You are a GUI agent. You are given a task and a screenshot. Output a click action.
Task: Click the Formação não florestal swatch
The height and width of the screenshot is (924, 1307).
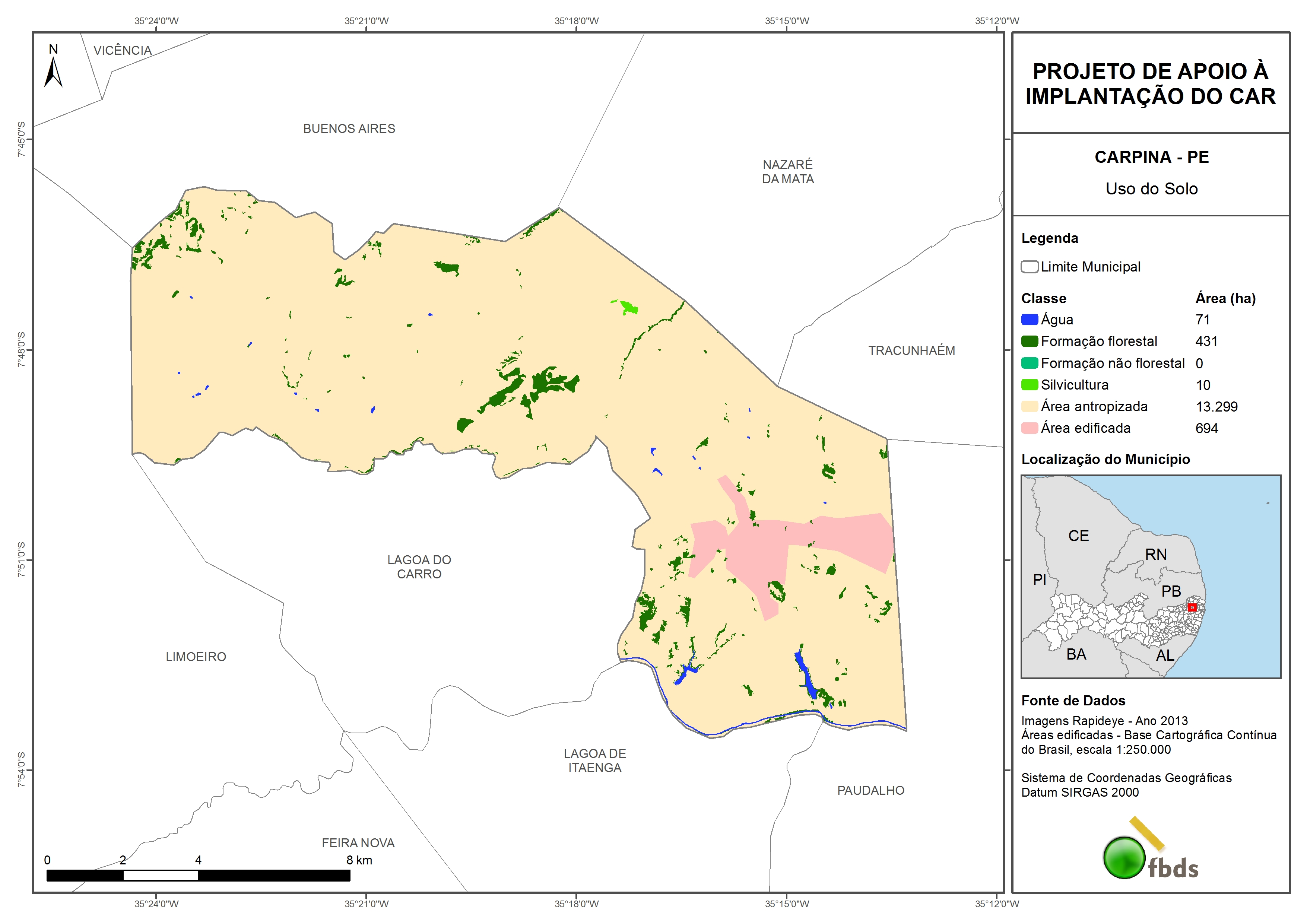coord(1029,363)
